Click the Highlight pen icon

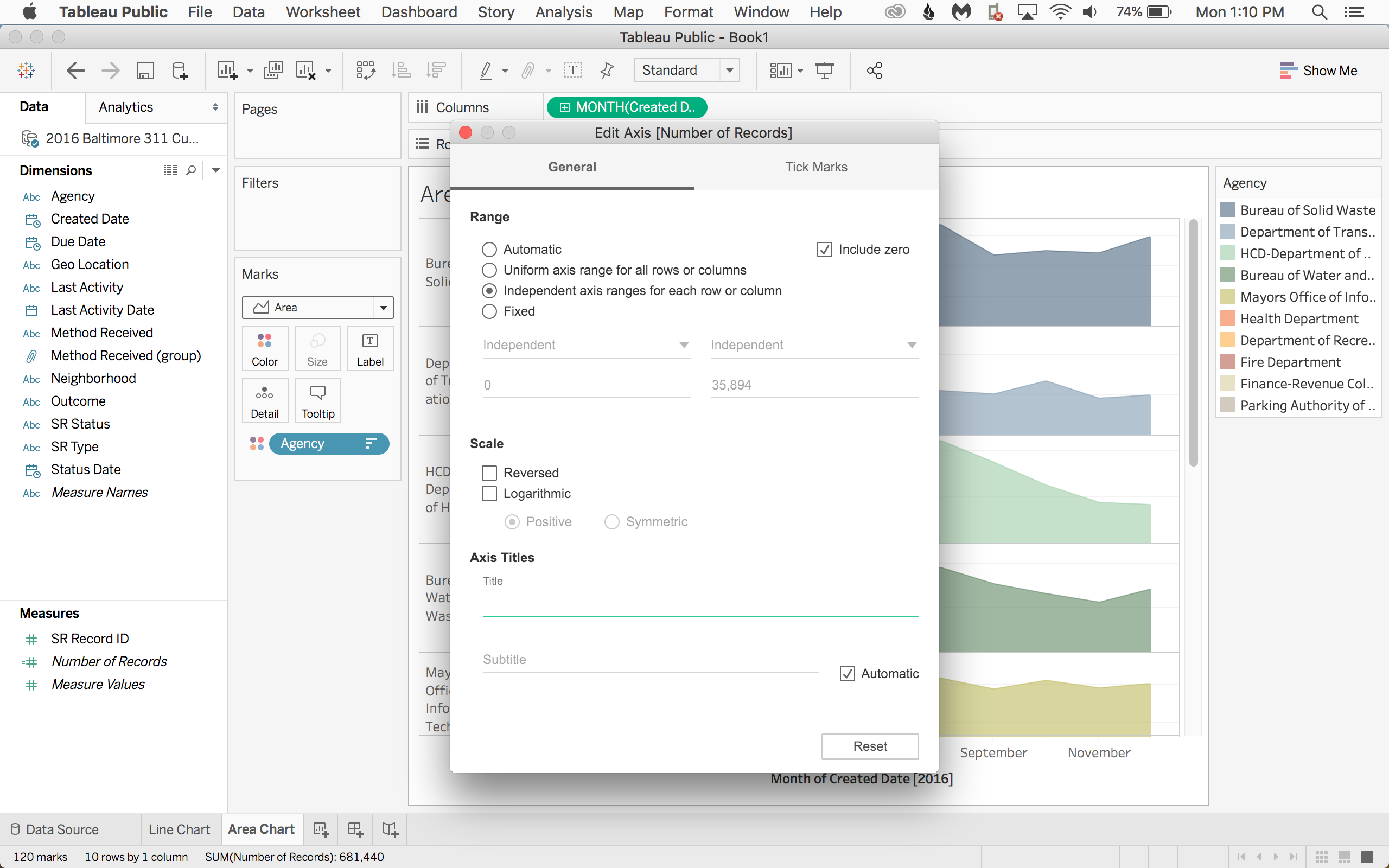(486, 71)
